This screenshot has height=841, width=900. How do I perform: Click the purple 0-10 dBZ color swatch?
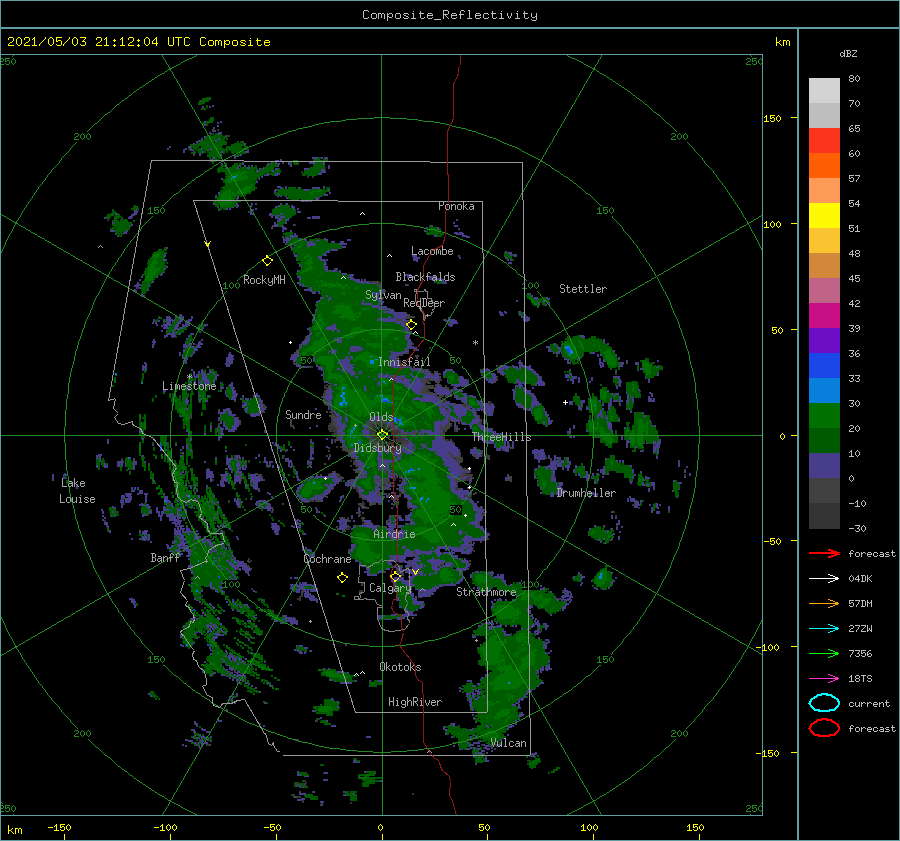tap(824, 466)
